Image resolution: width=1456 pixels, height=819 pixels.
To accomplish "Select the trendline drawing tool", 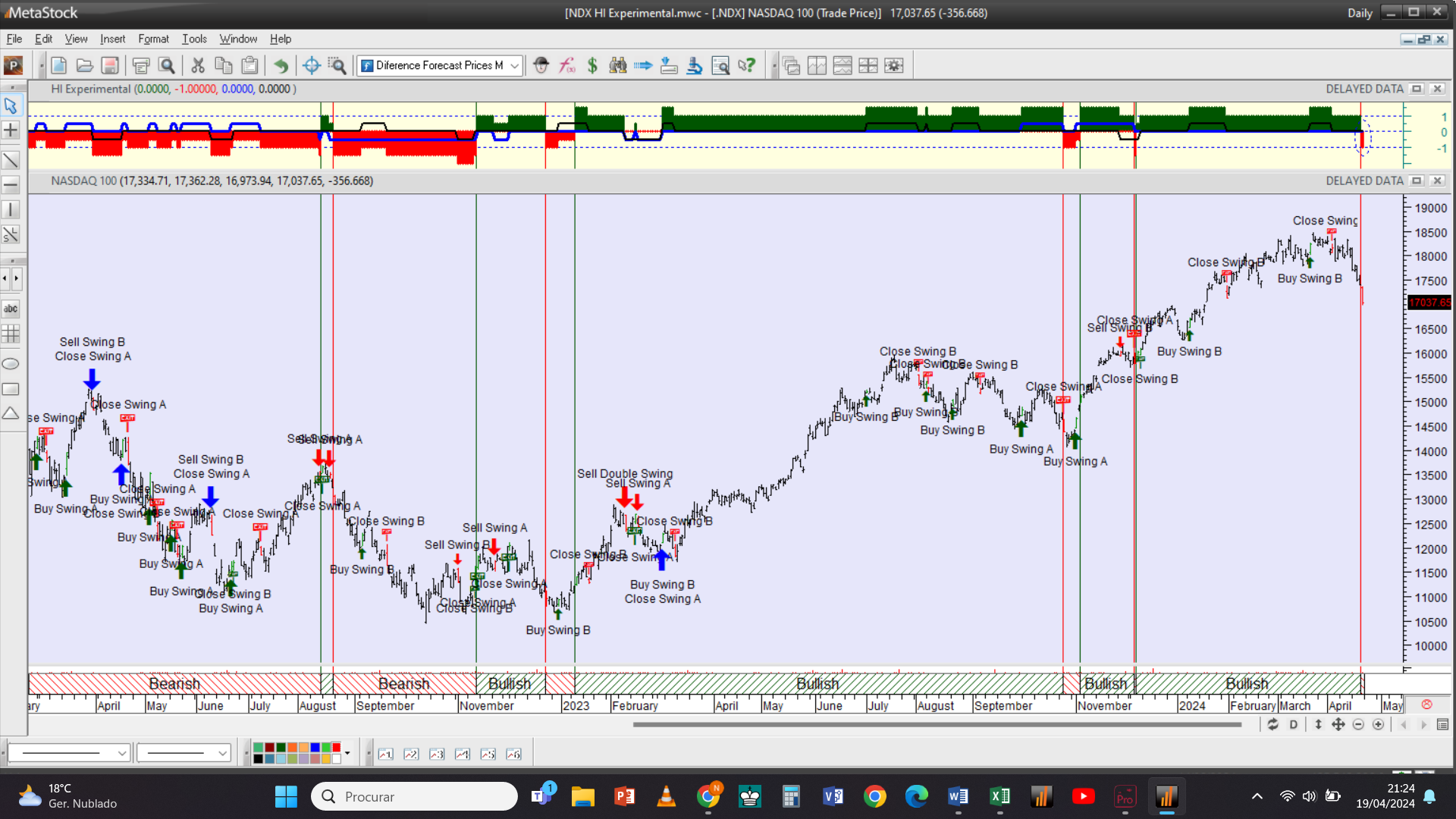I will click(x=11, y=160).
